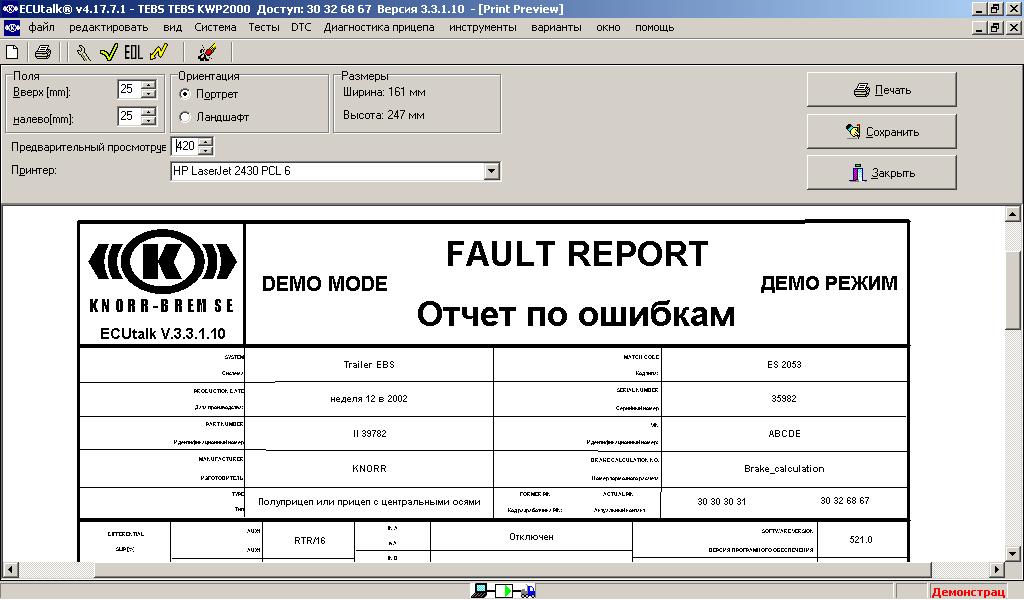Click the preview horizontal scrollbar left arrow
Image resolution: width=1024 pixels, height=600 pixels.
(10, 569)
